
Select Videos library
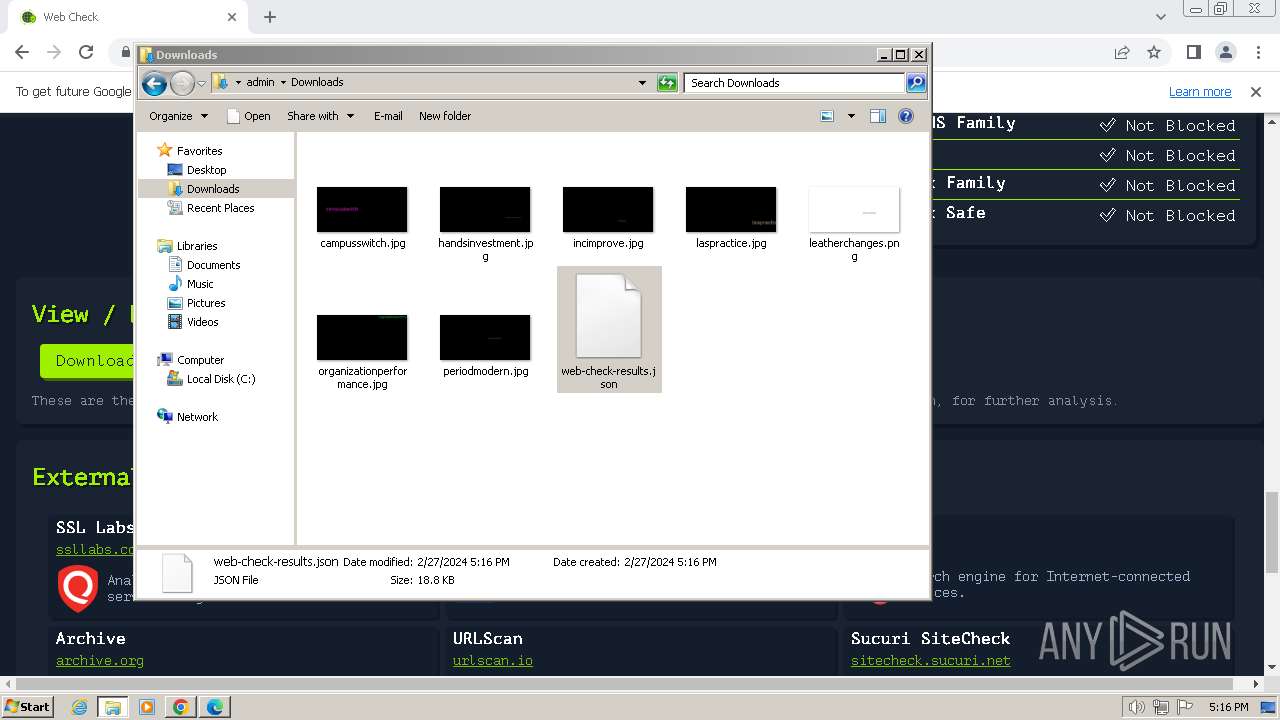[202, 322]
